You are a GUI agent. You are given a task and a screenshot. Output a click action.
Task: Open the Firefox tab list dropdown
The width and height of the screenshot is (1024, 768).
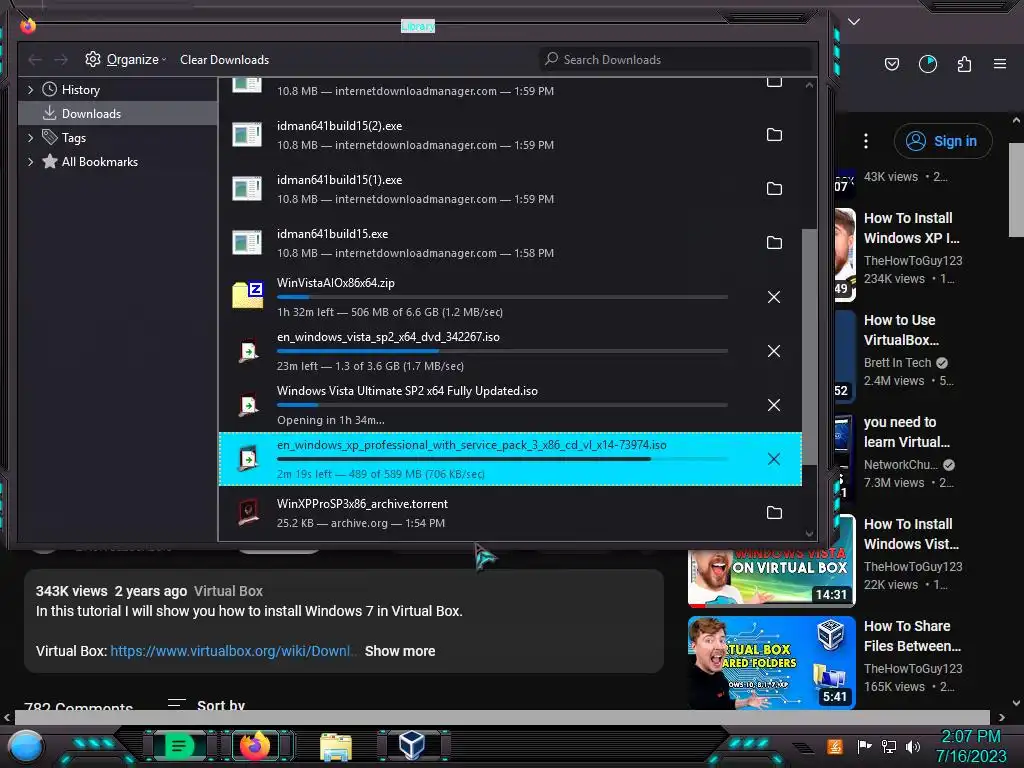(854, 22)
